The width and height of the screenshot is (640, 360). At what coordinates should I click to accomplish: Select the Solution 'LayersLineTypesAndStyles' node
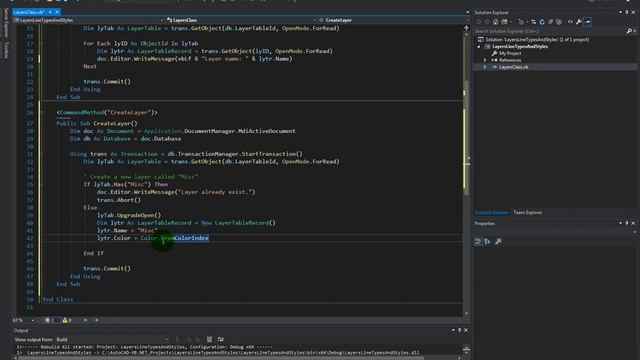[537, 40]
